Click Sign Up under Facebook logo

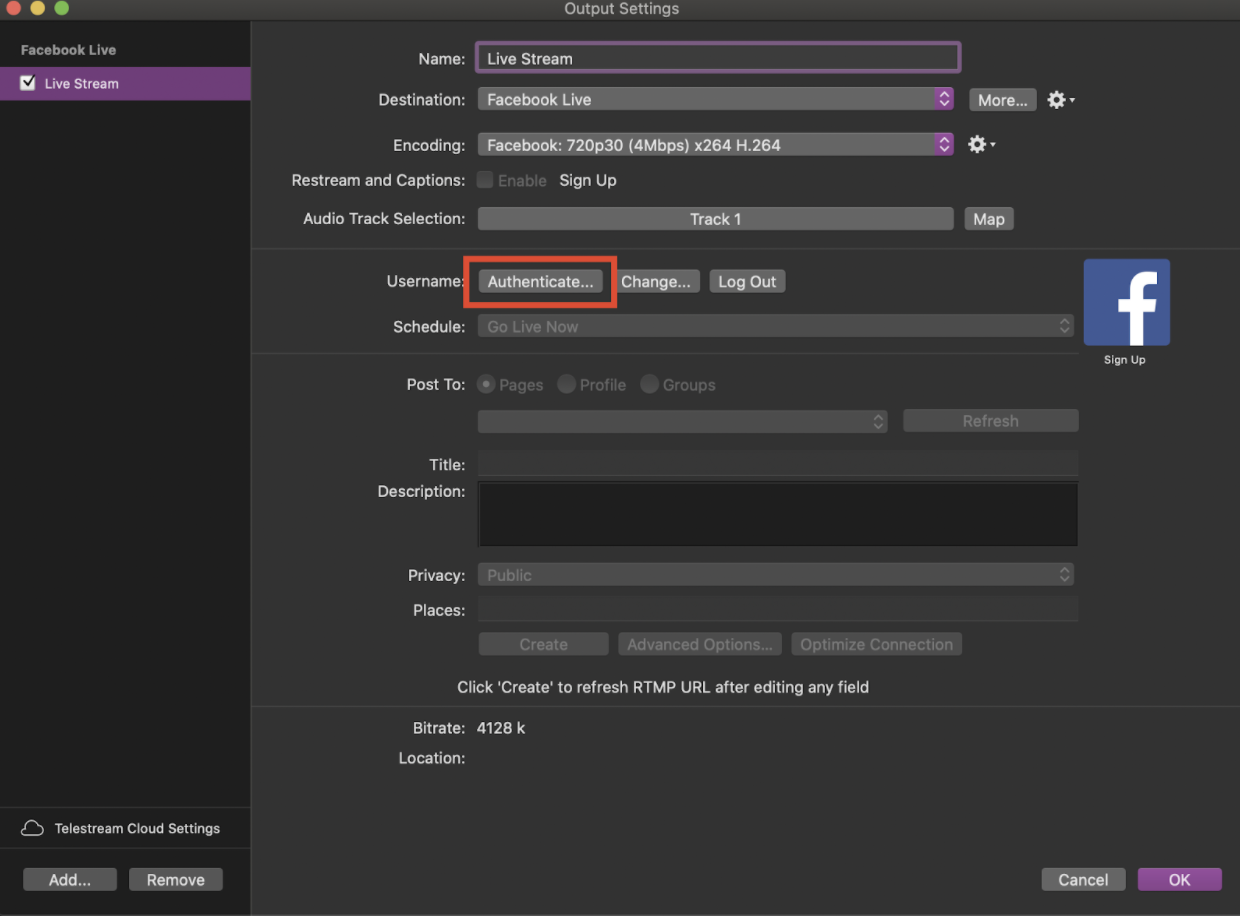[1125, 360]
